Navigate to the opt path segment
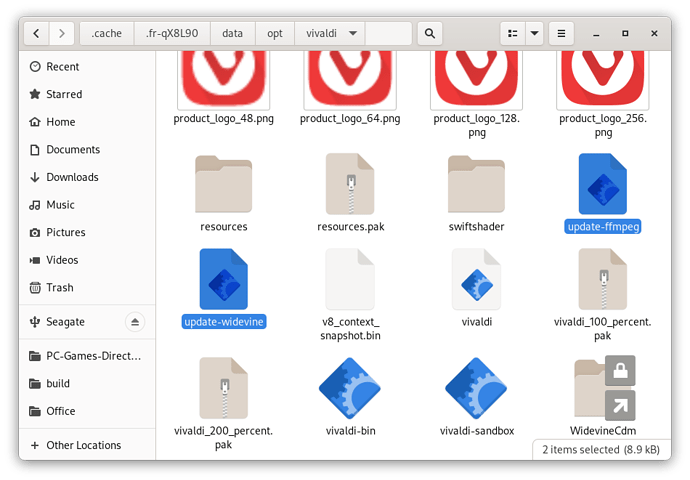This screenshot has width=690, height=480. [275, 33]
